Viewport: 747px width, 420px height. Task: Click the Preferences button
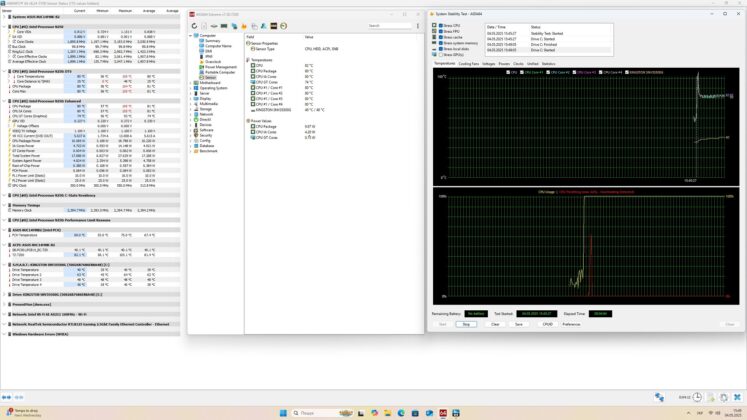tap(571, 324)
